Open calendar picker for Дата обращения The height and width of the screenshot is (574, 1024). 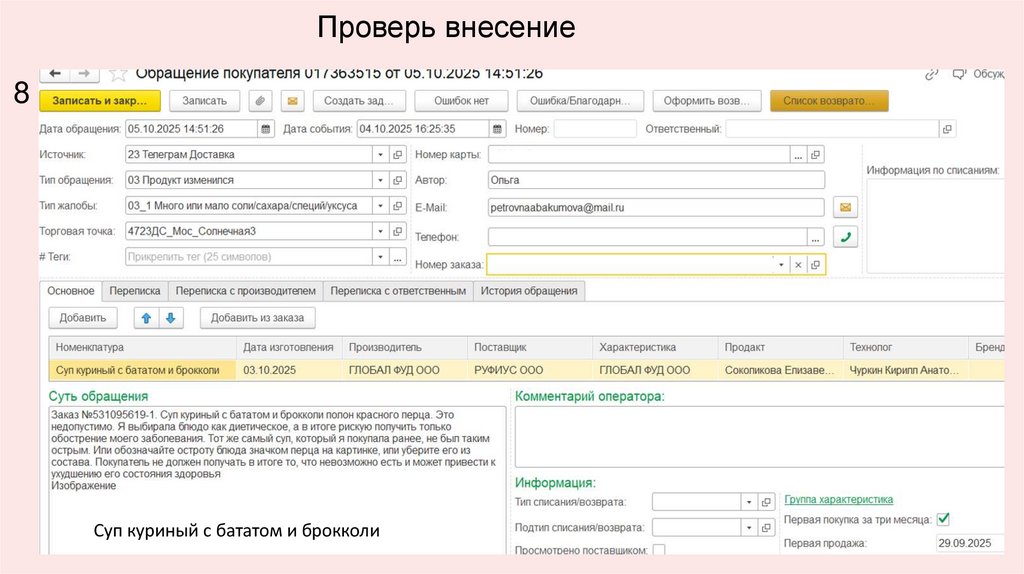pyautogui.click(x=265, y=129)
